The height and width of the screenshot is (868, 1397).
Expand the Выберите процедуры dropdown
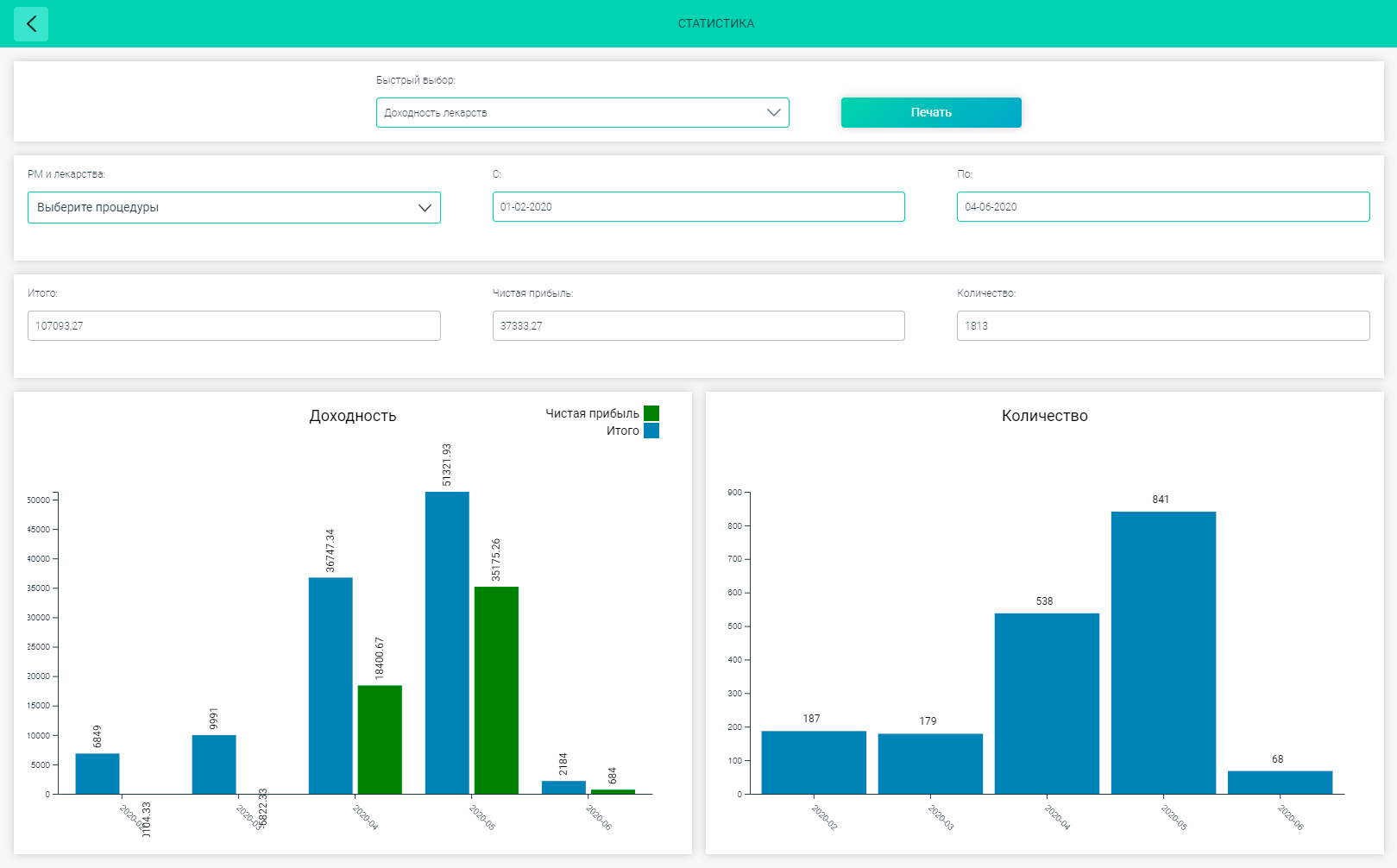point(234,207)
